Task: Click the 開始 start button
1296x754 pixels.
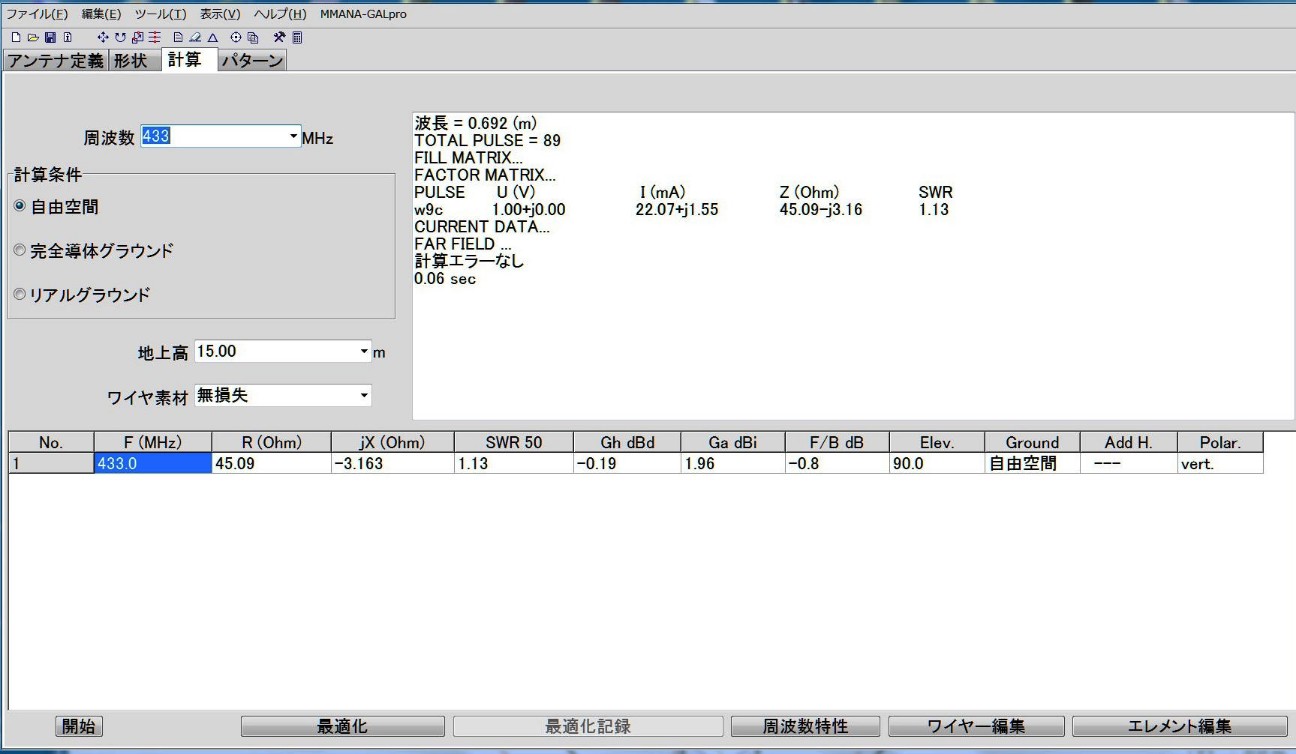Action: pyautogui.click(x=78, y=727)
